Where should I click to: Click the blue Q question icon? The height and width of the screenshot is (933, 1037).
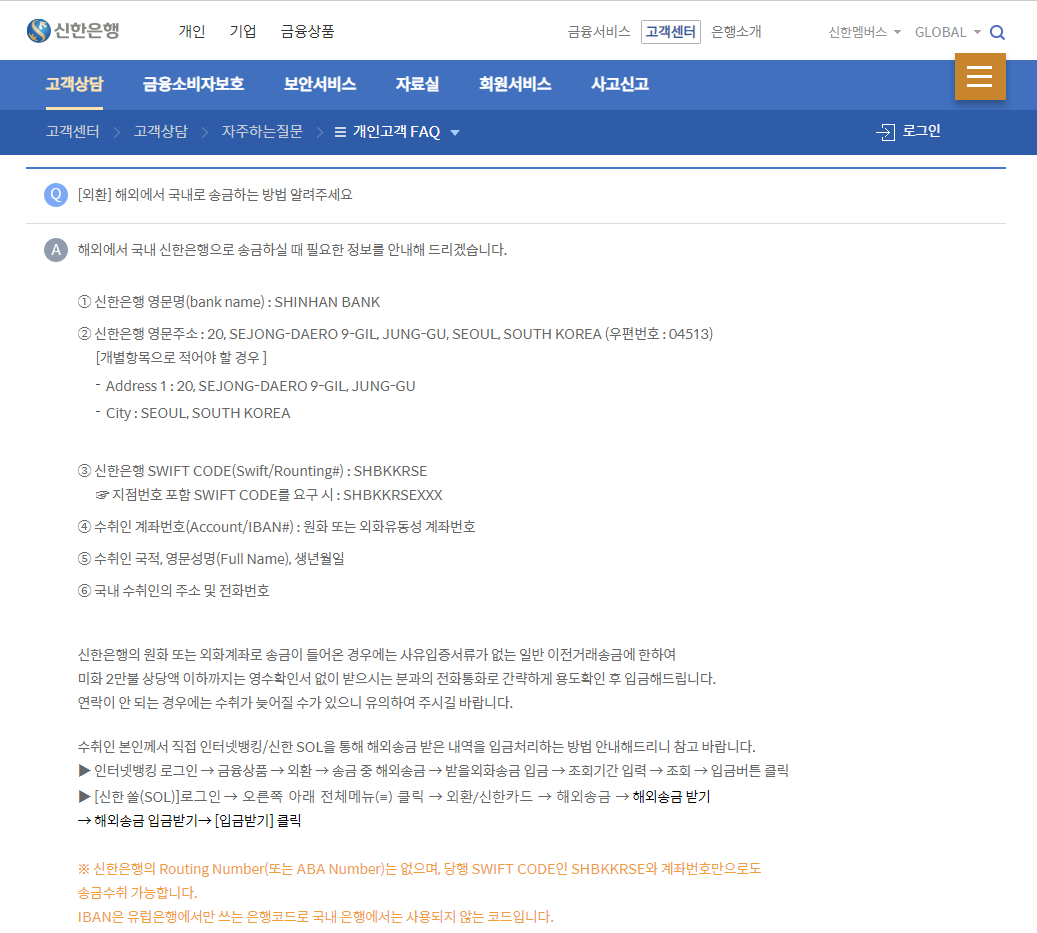click(x=56, y=194)
